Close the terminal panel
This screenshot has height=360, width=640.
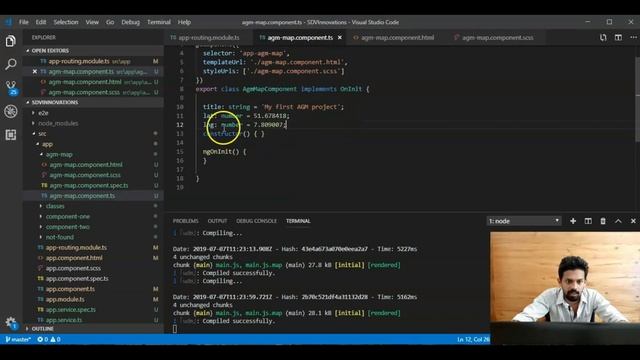click(633, 221)
